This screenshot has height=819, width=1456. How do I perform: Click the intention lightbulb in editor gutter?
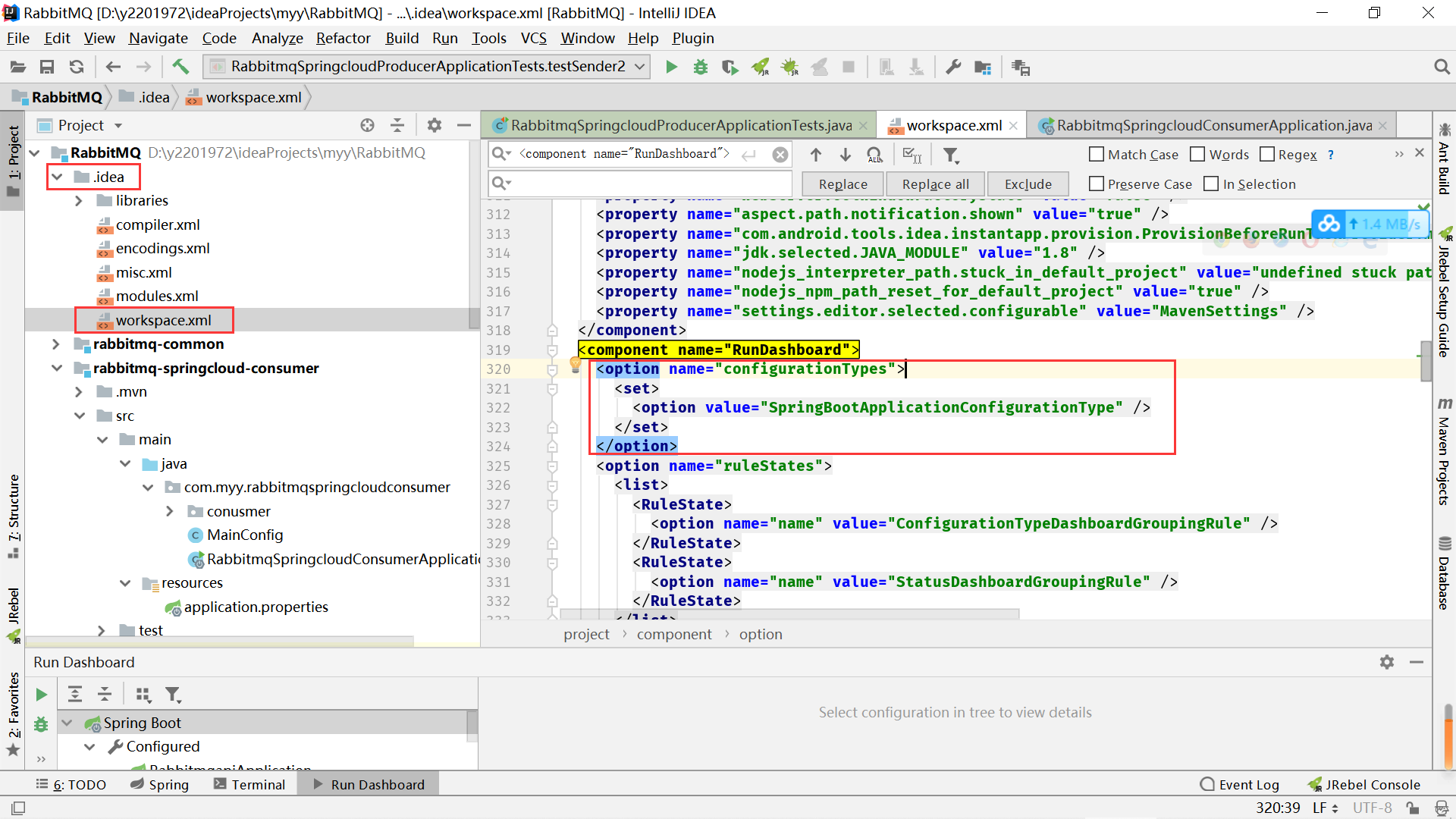pos(576,365)
